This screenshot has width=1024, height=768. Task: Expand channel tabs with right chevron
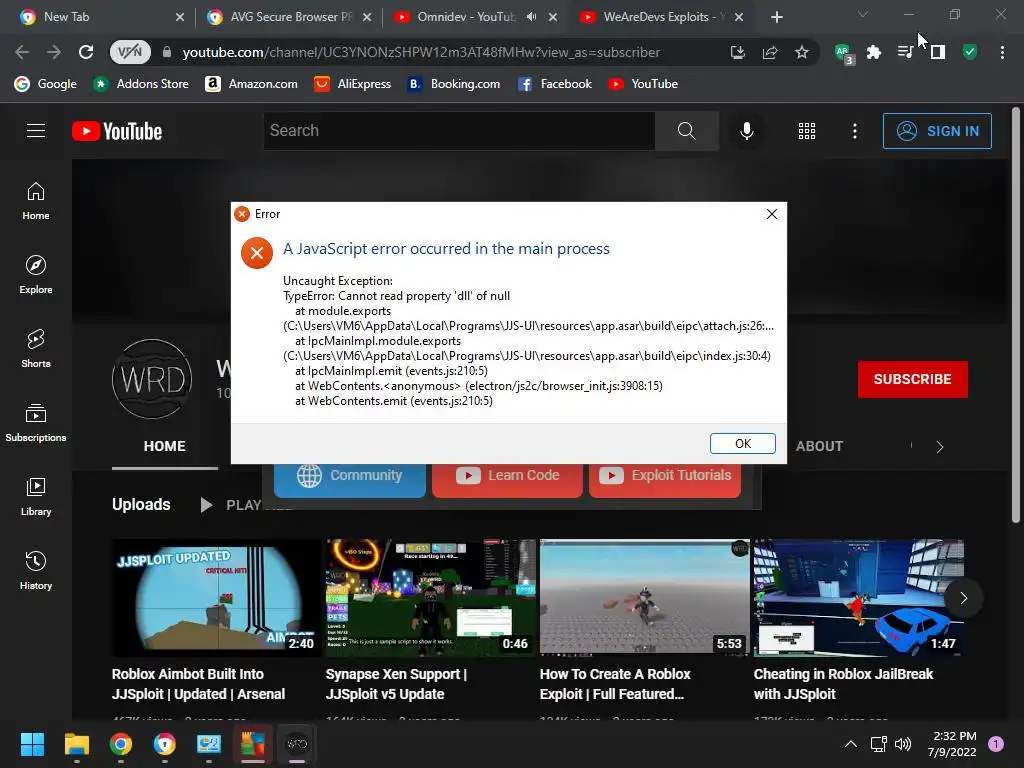(940, 447)
